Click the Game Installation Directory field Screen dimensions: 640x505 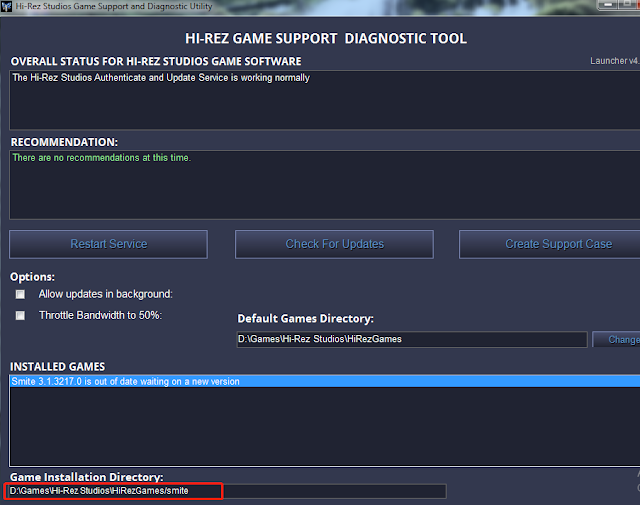227,491
